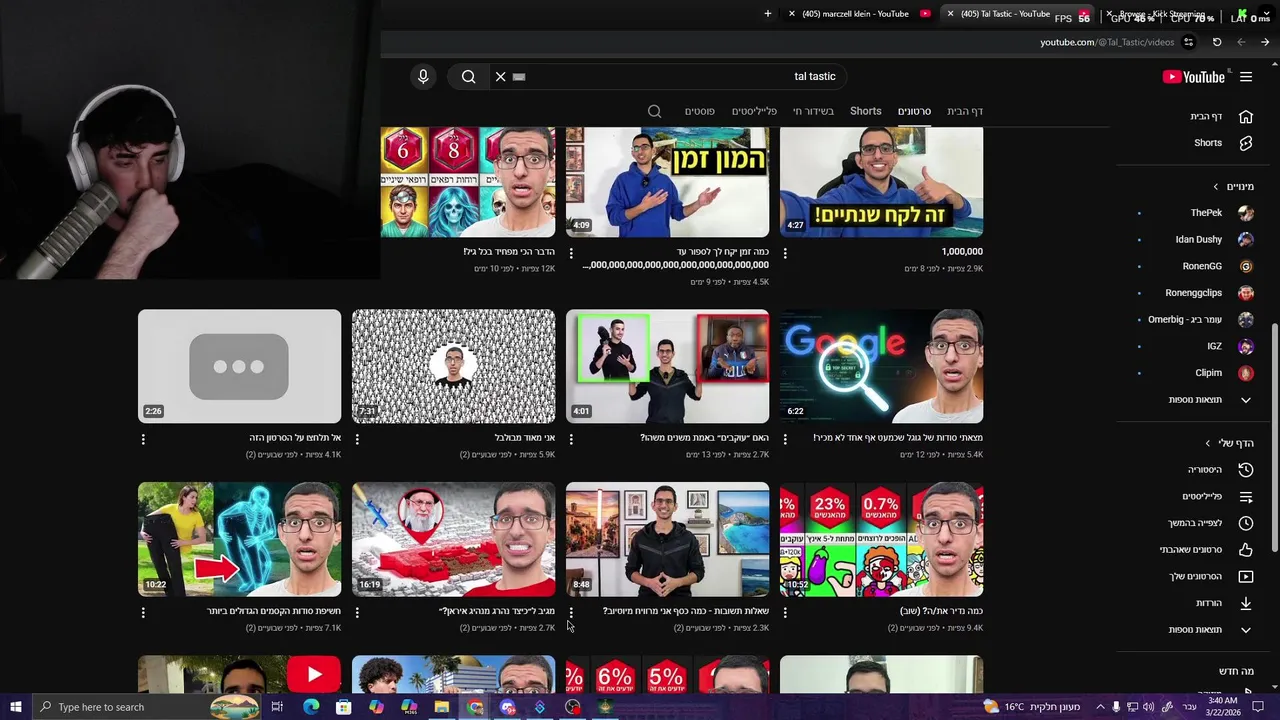This screenshot has width=1280, height=720.
Task: Open video title 'אני מאוד מבולבל'
Action: tap(525, 438)
